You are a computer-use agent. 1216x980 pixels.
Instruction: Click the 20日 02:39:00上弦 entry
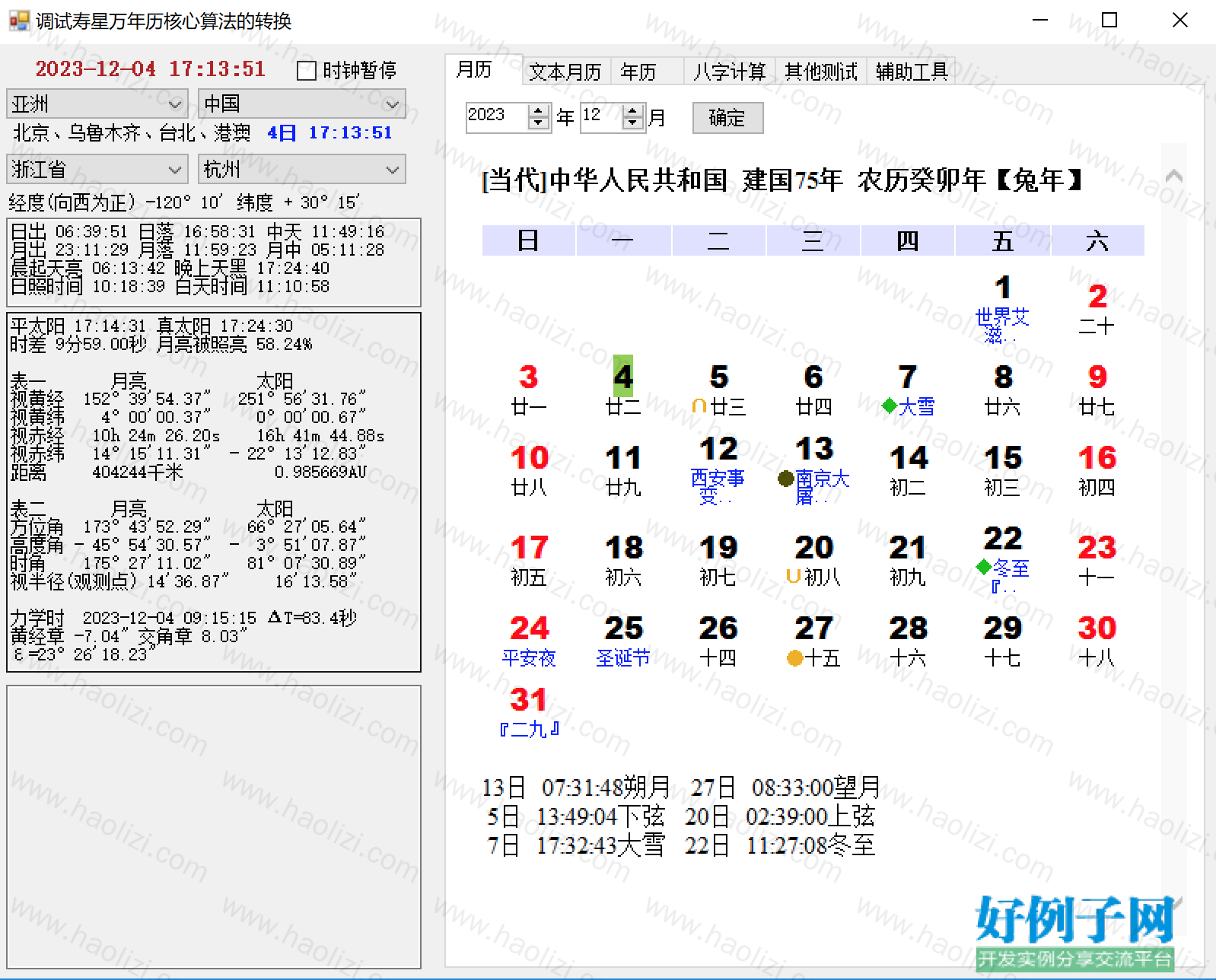pyautogui.click(x=780, y=816)
